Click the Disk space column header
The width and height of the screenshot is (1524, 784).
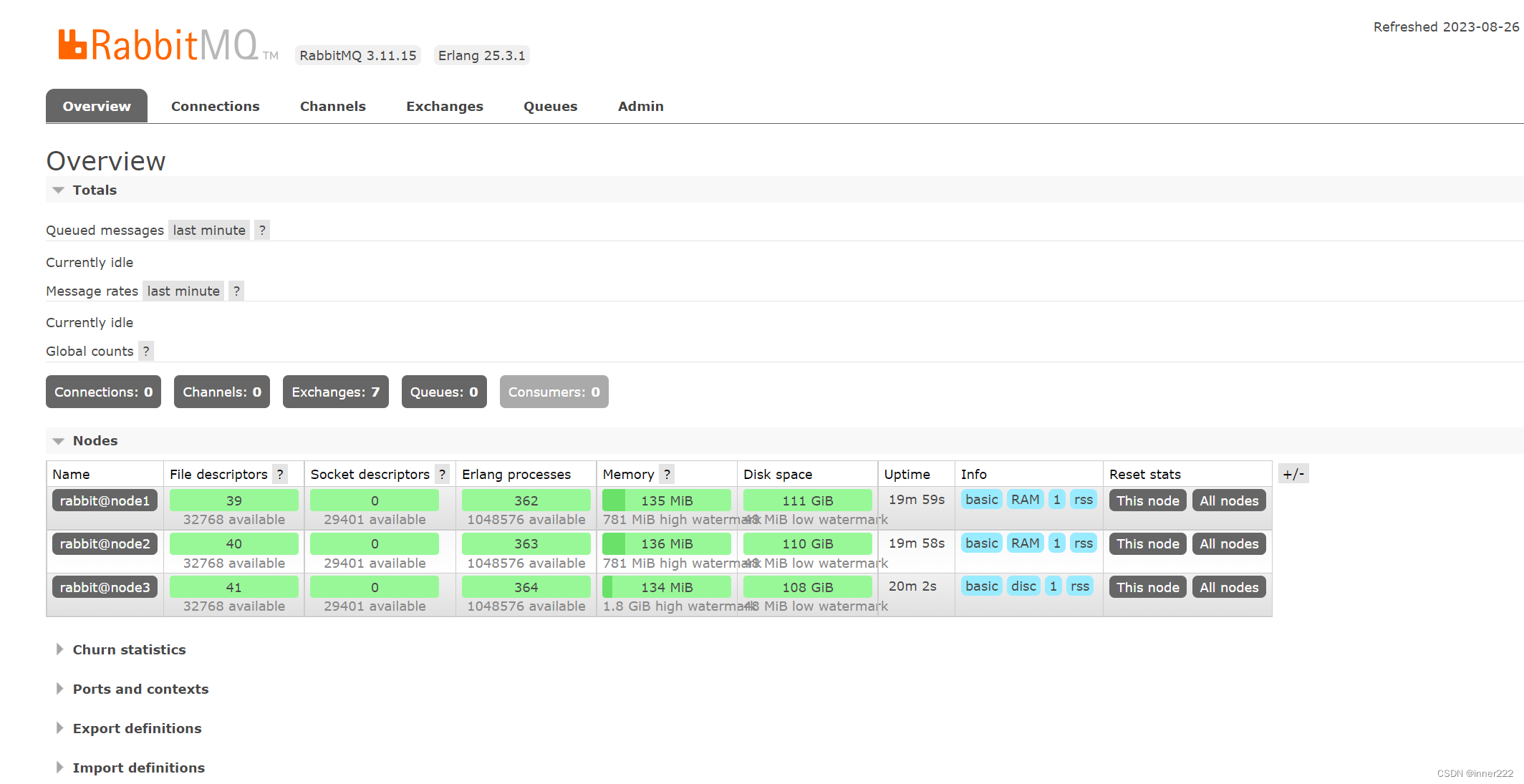[x=778, y=474]
